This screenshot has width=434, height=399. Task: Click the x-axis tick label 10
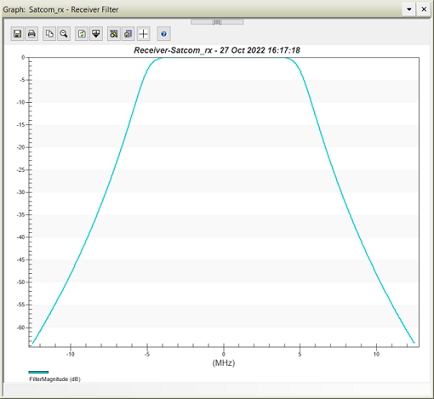tap(376, 354)
